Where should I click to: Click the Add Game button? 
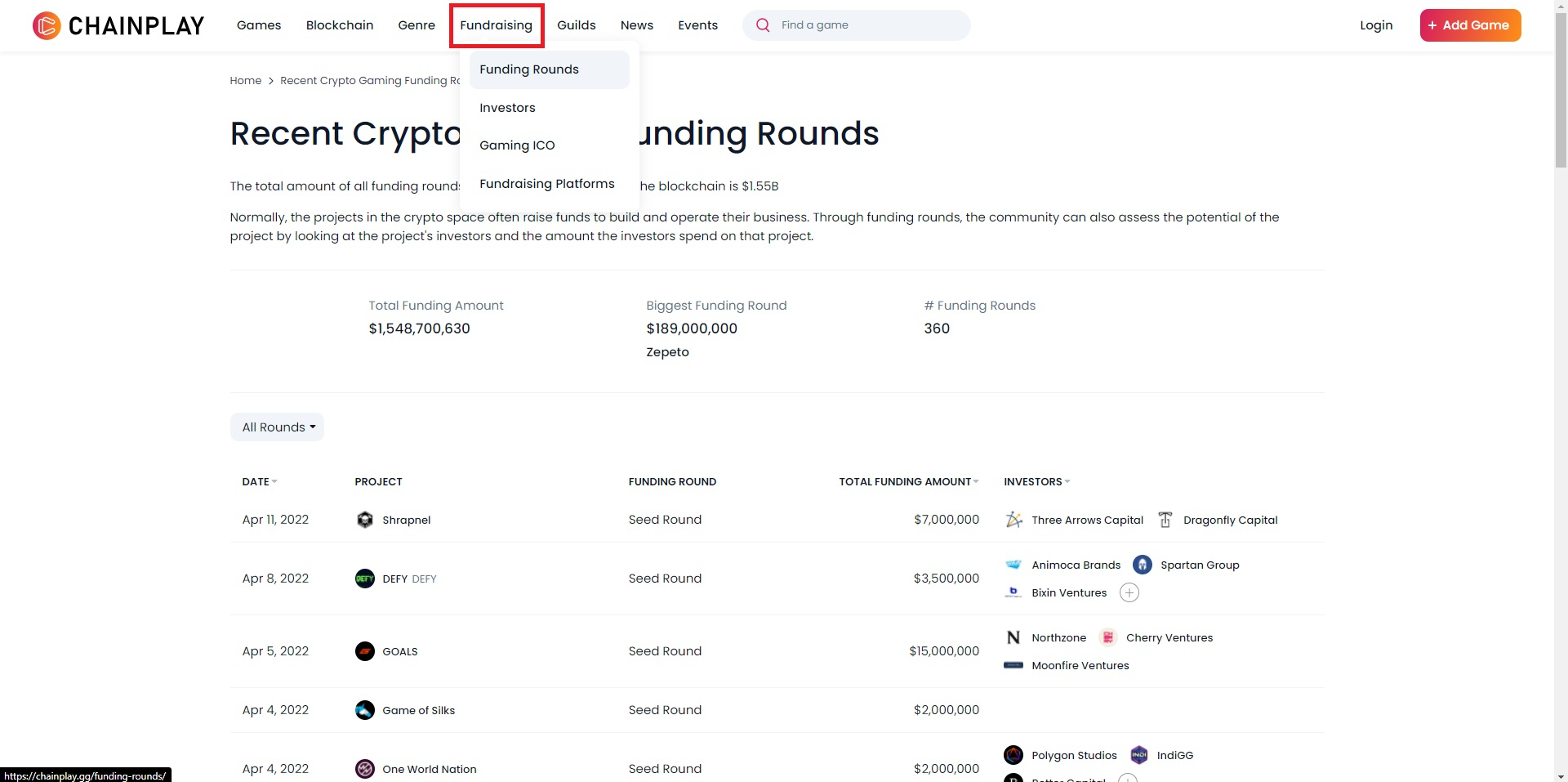click(x=1470, y=25)
